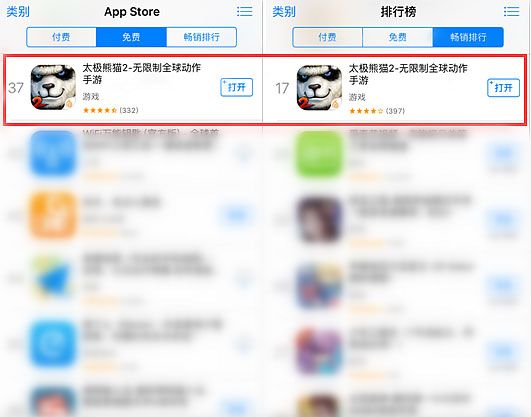Tap blurred orange app icon in left list
This screenshot has width=531, height=417.
pyautogui.click(x=53, y=215)
